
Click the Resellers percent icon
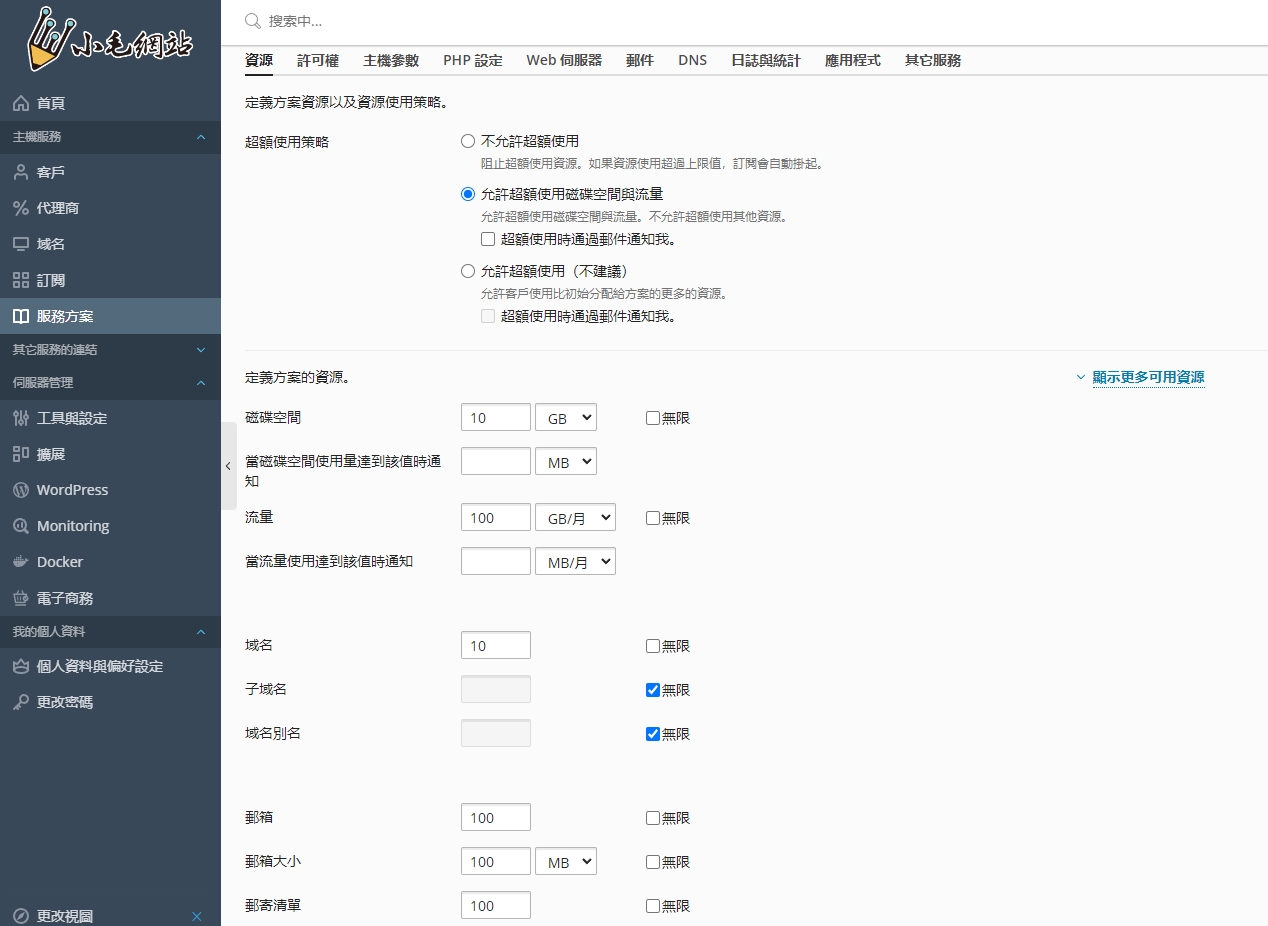tap(21, 209)
